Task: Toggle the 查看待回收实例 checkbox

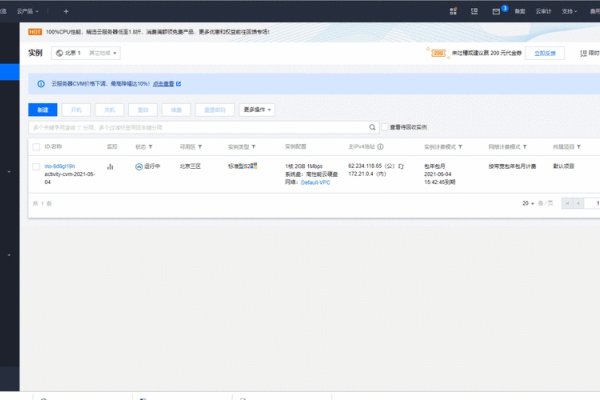Action: click(x=385, y=127)
